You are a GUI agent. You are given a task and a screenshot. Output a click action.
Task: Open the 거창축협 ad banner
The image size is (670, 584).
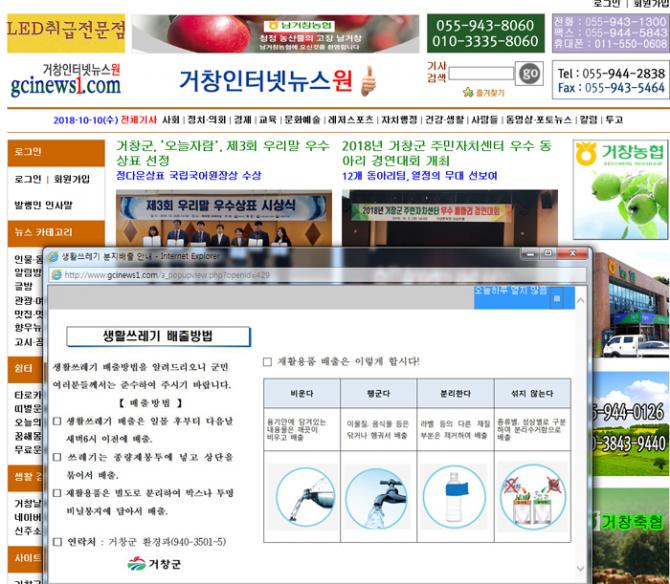click(631, 536)
